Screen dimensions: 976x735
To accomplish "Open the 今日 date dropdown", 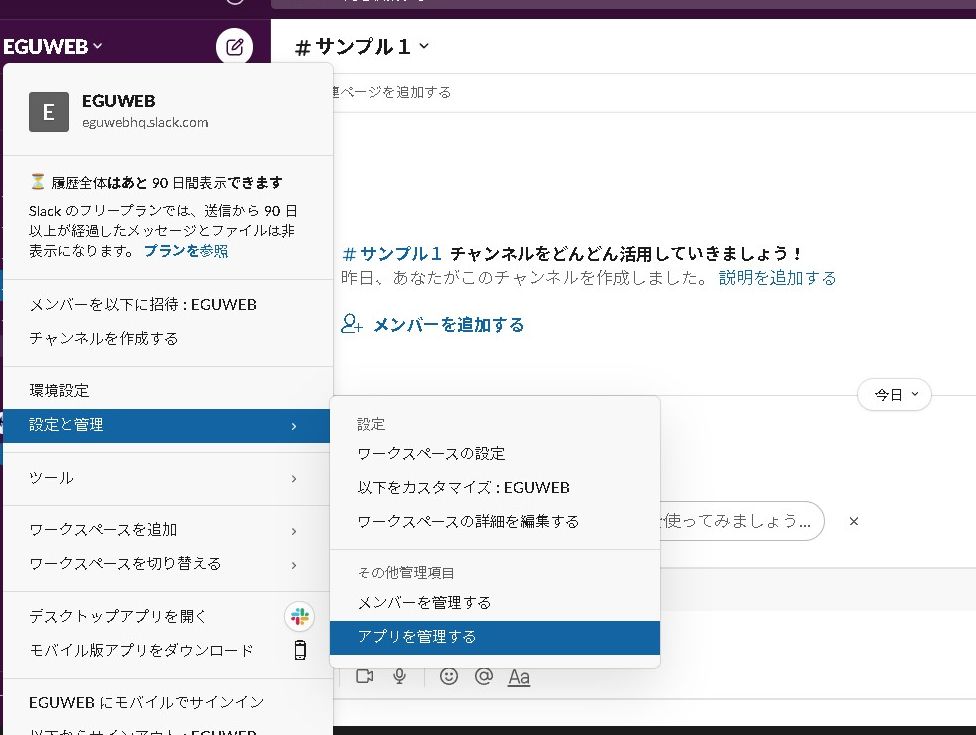I will [894, 395].
